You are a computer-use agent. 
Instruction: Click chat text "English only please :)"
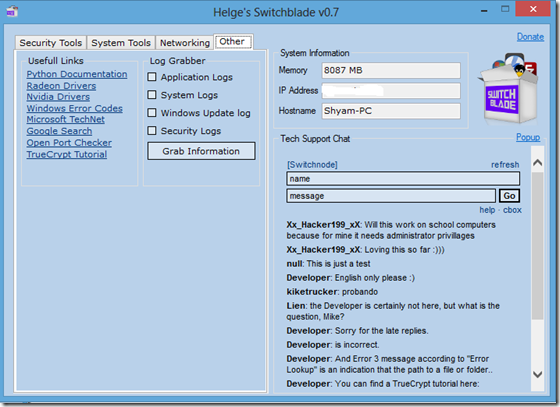click(375, 278)
